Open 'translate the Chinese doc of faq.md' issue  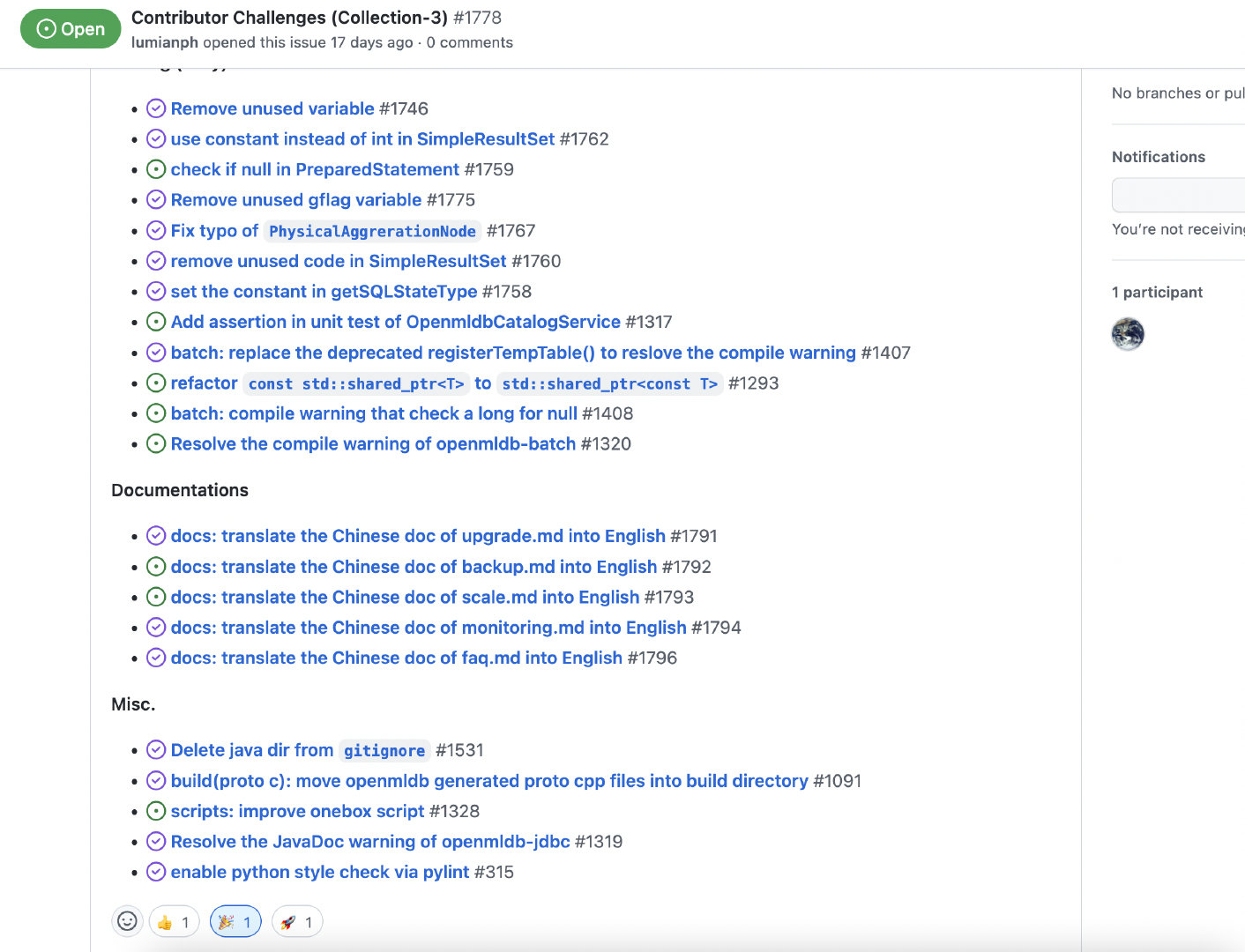tap(397, 658)
